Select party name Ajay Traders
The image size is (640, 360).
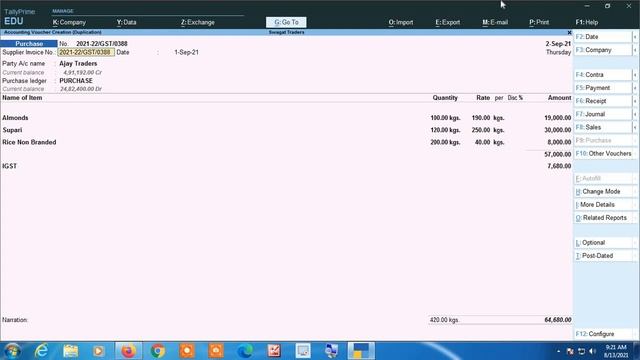tap(78, 64)
